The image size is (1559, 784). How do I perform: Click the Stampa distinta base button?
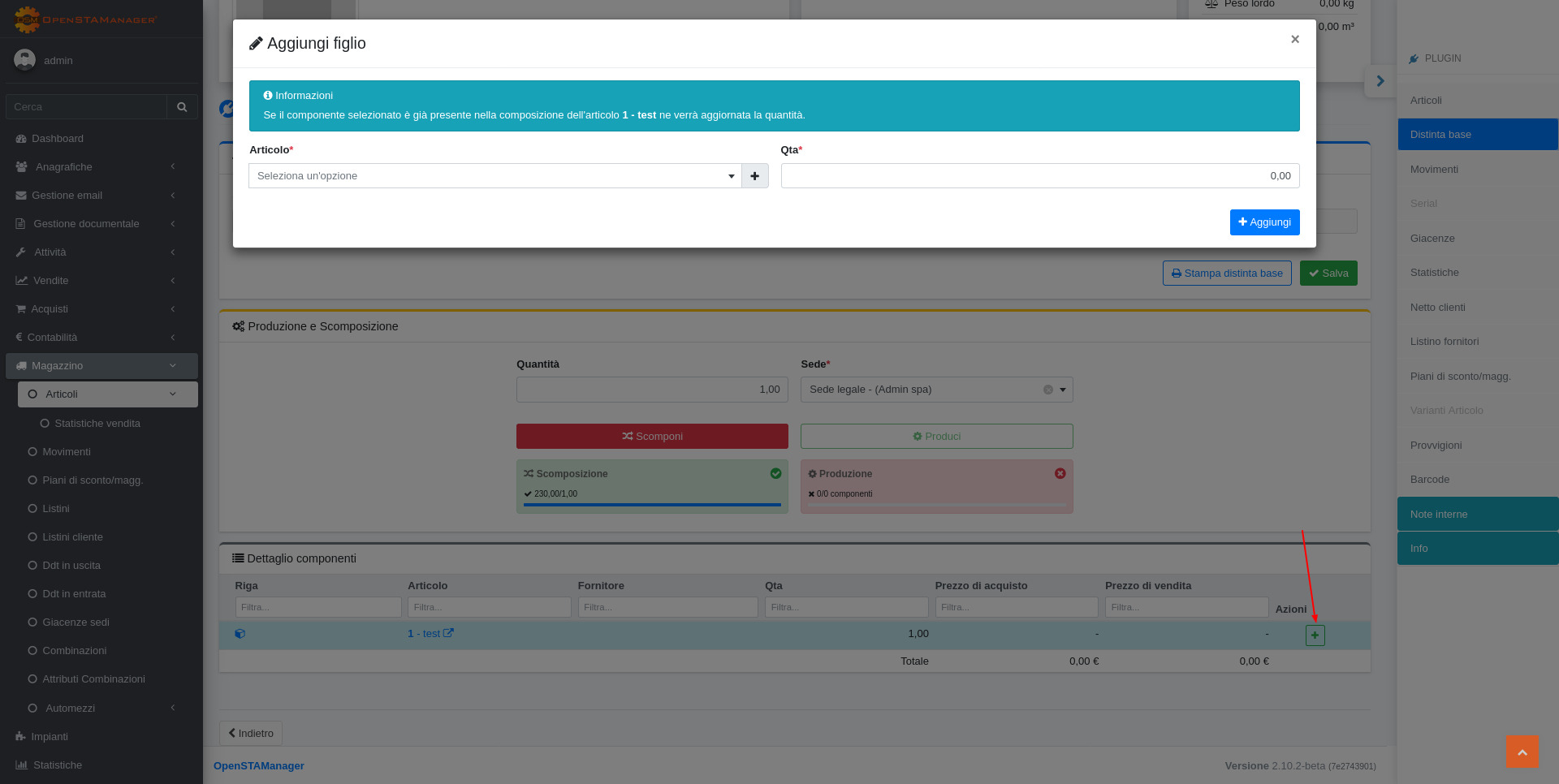pyautogui.click(x=1226, y=274)
